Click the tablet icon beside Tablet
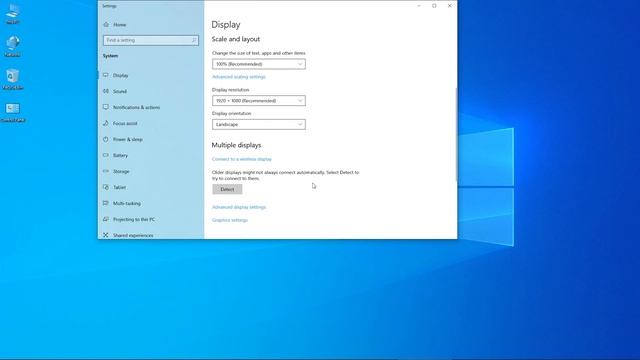 106,187
